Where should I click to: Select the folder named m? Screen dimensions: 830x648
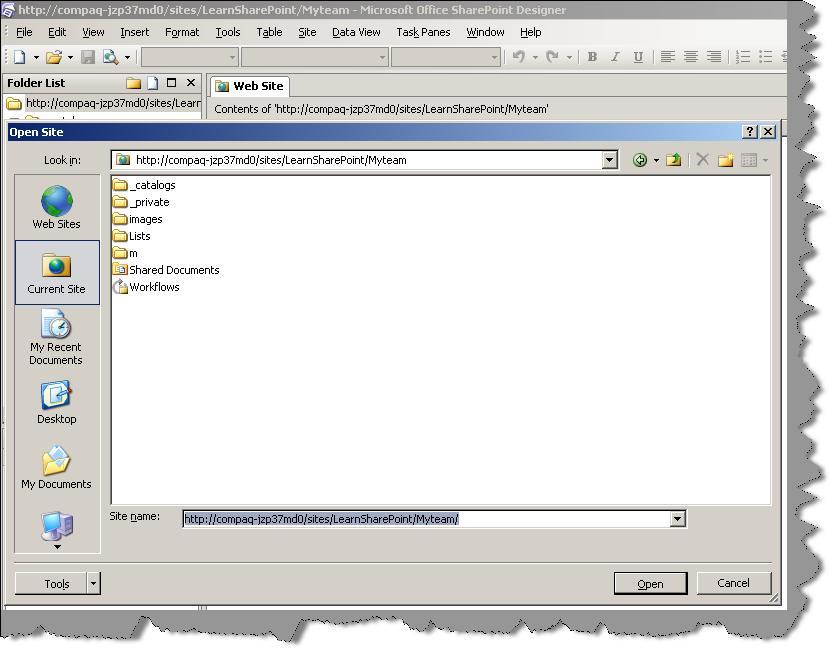125,253
